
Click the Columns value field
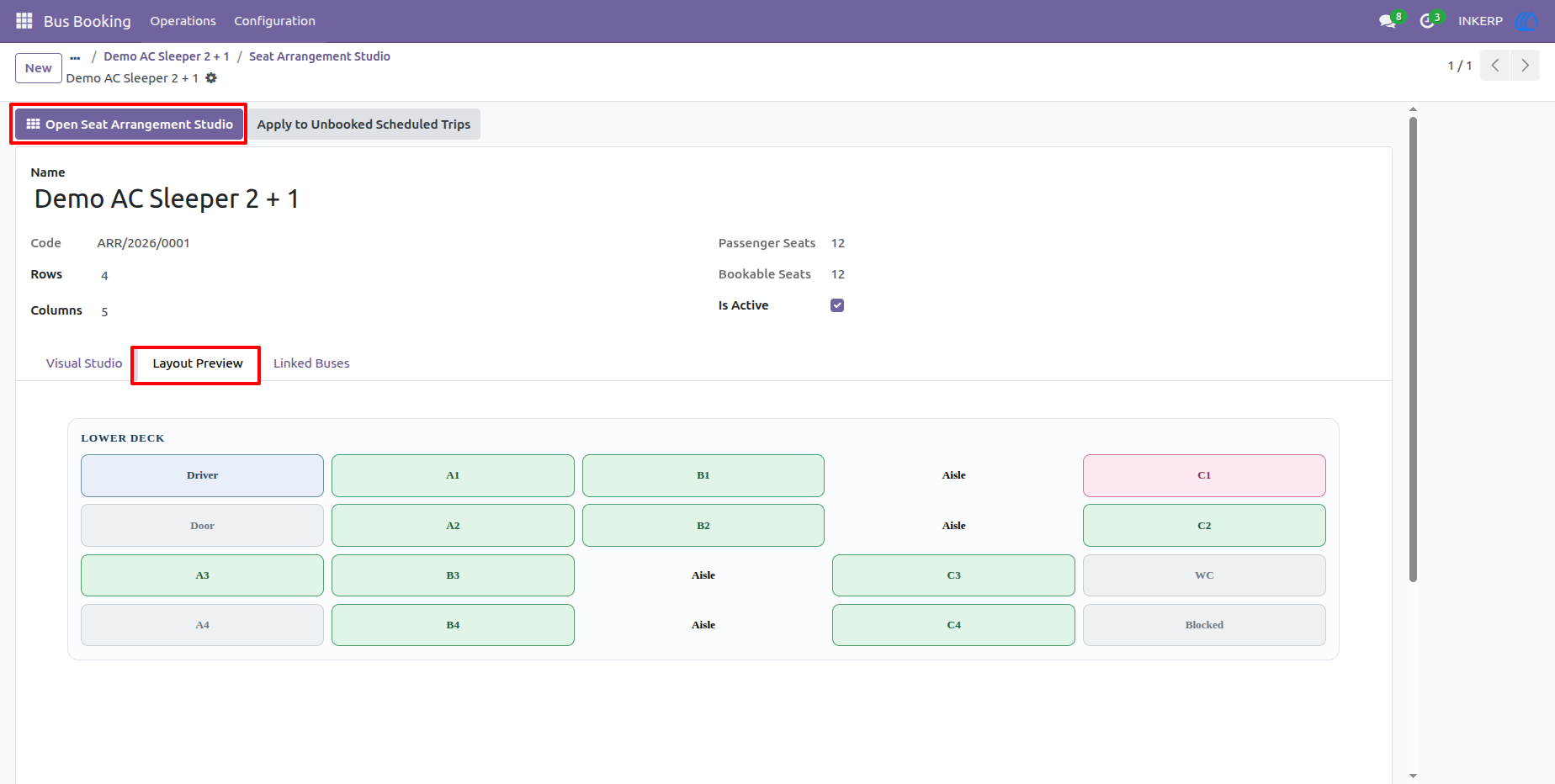(x=104, y=311)
